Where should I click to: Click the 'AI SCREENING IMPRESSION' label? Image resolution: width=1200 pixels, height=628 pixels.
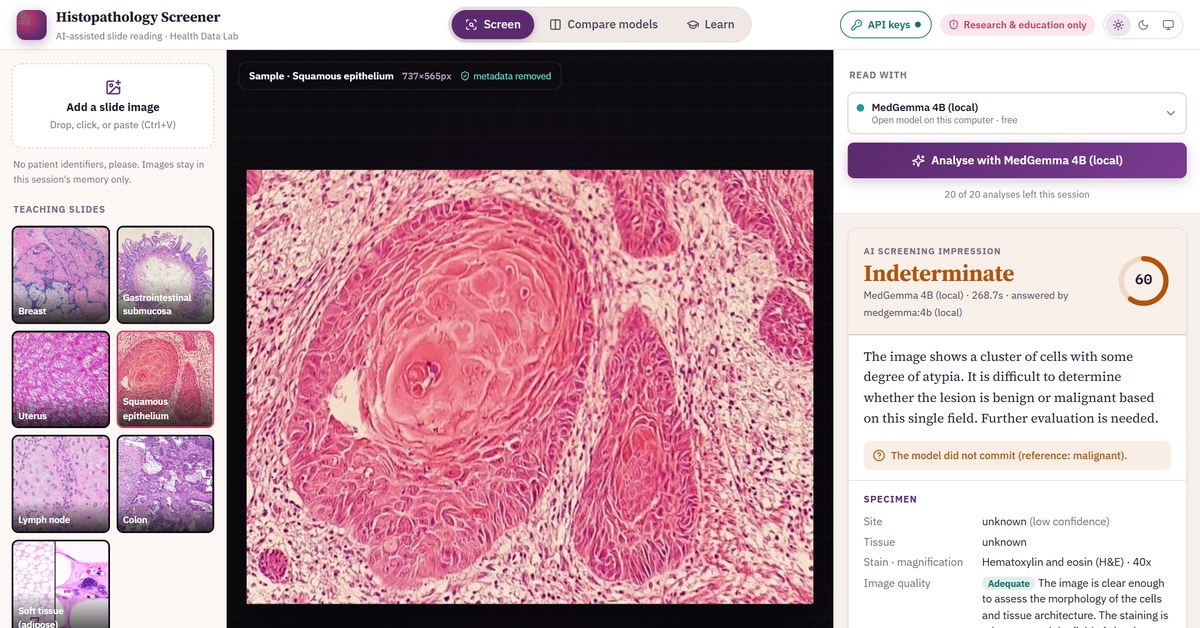point(932,251)
